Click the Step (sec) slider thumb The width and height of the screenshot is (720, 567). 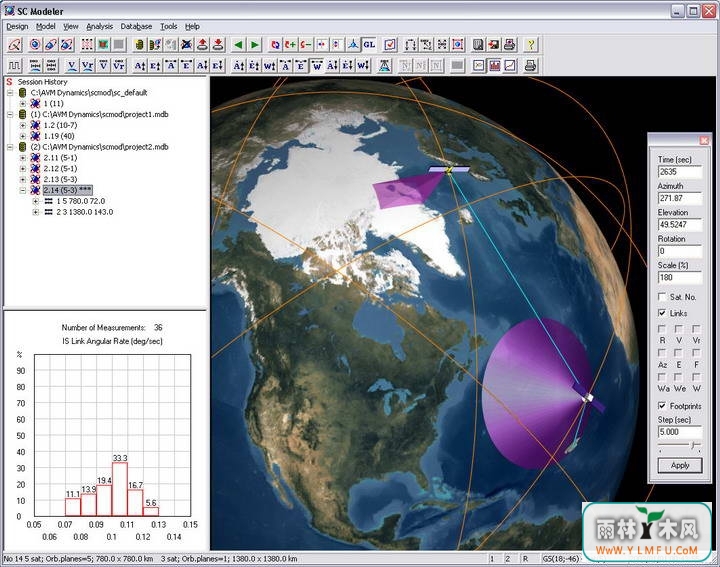click(694, 445)
